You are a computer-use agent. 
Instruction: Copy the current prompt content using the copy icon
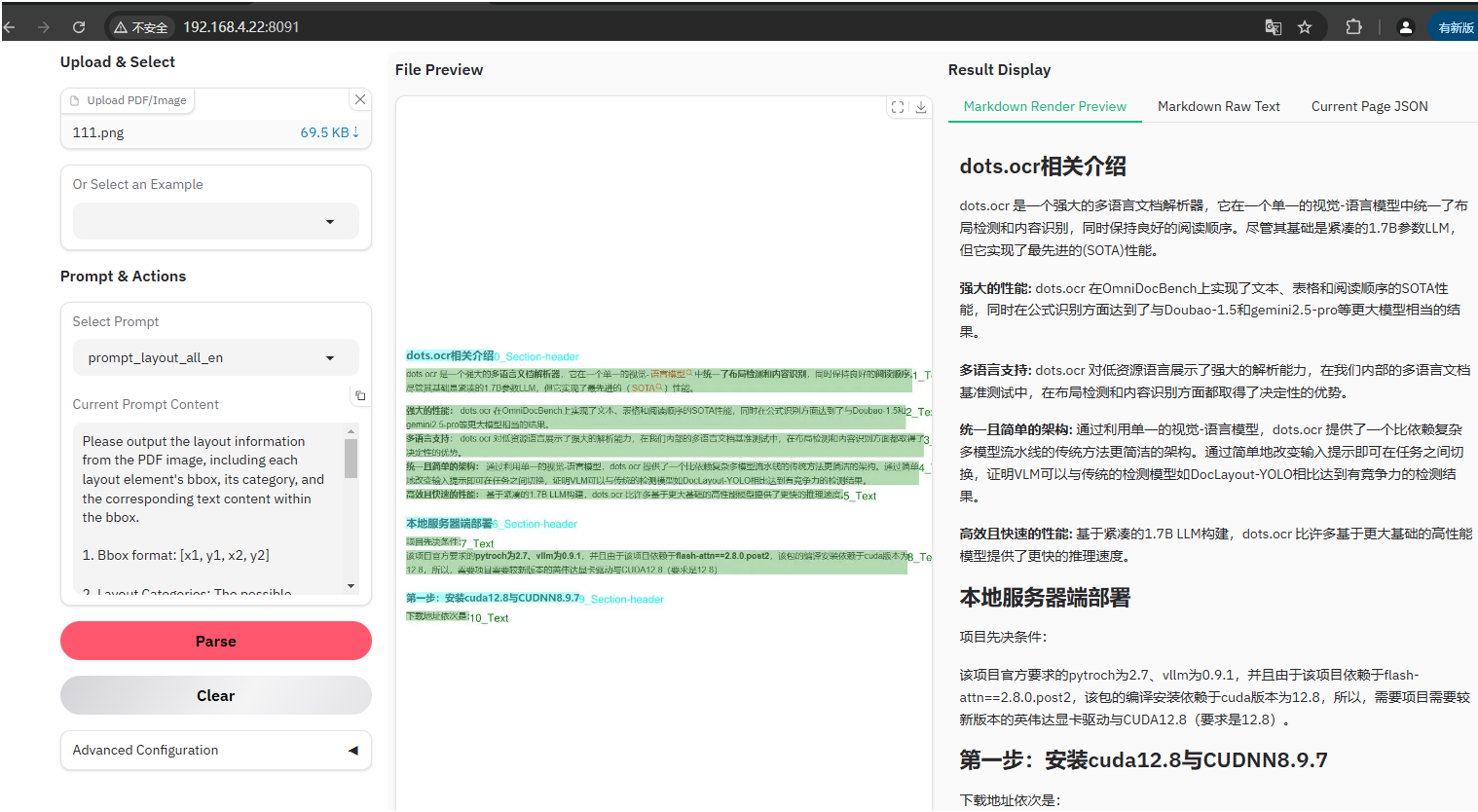[359, 394]
